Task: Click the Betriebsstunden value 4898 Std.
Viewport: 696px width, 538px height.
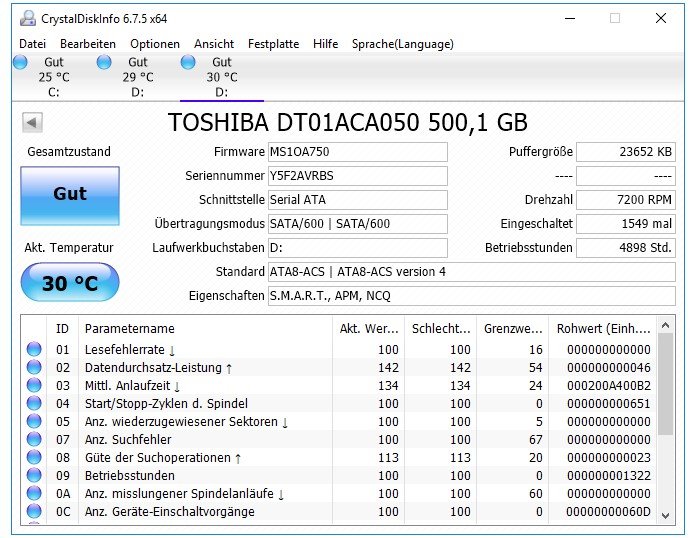Action: click(626, 248)
